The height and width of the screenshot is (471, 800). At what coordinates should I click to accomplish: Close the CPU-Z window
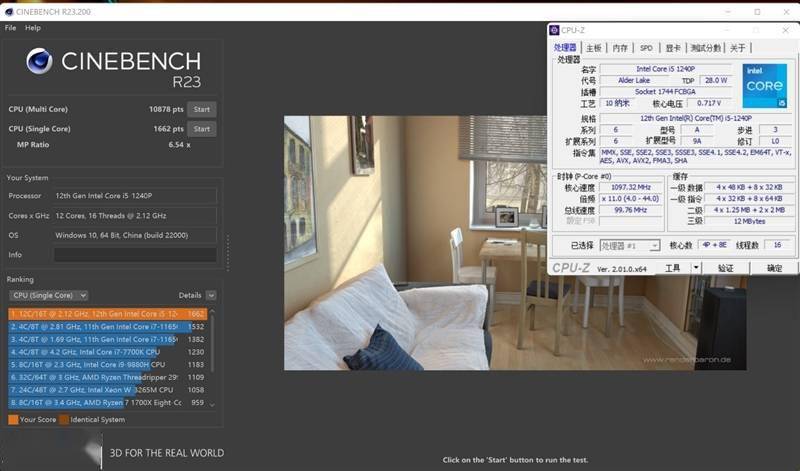(785, 31)
